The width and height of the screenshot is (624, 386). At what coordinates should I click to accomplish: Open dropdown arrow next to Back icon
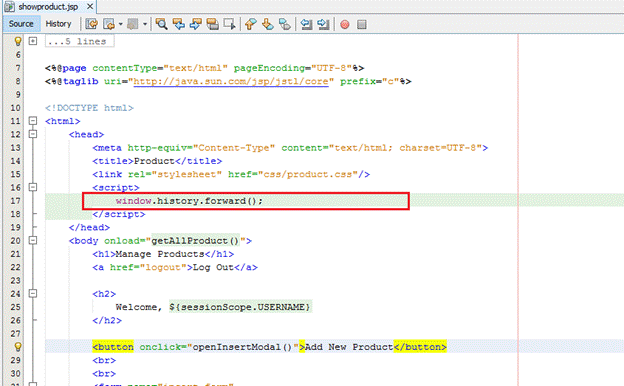(x=120, y=24)
